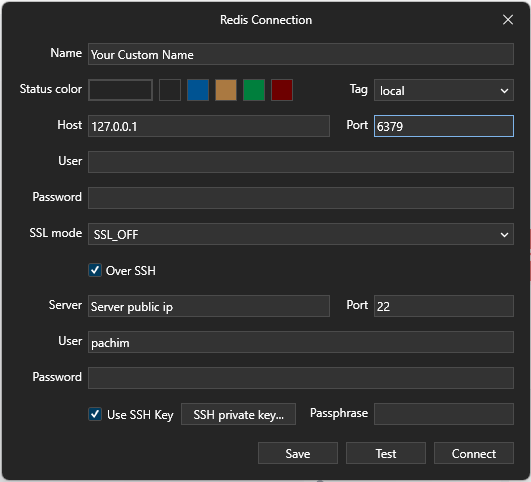531x482 pixels.
Task: Expand the SSL mode dropdown
Action: (301, 234)
